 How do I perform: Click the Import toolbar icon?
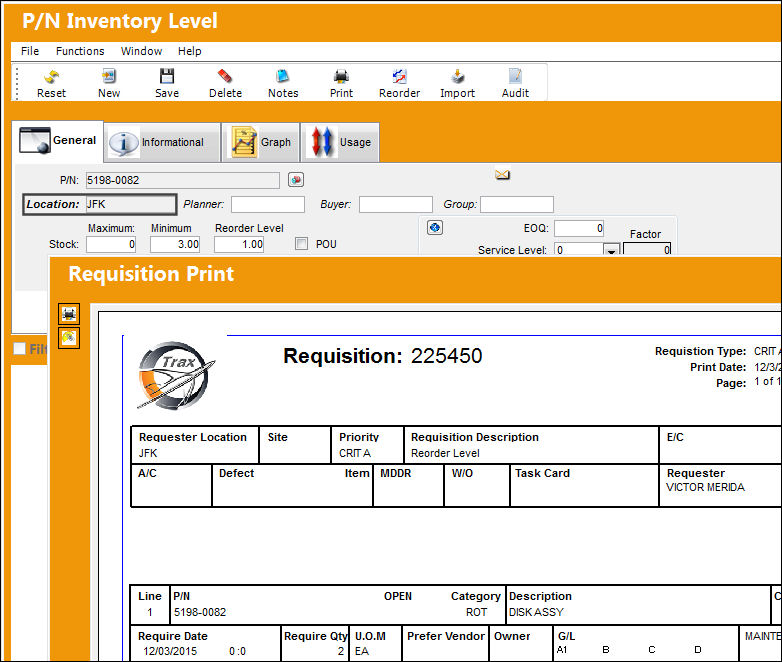(457, 83)
